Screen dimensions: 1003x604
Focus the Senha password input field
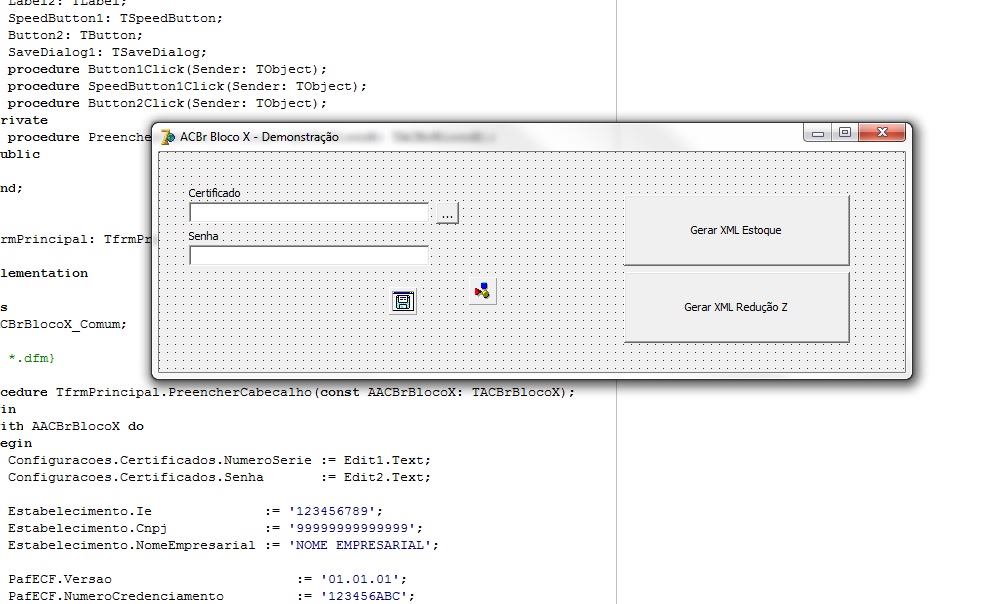click(309, 255)
